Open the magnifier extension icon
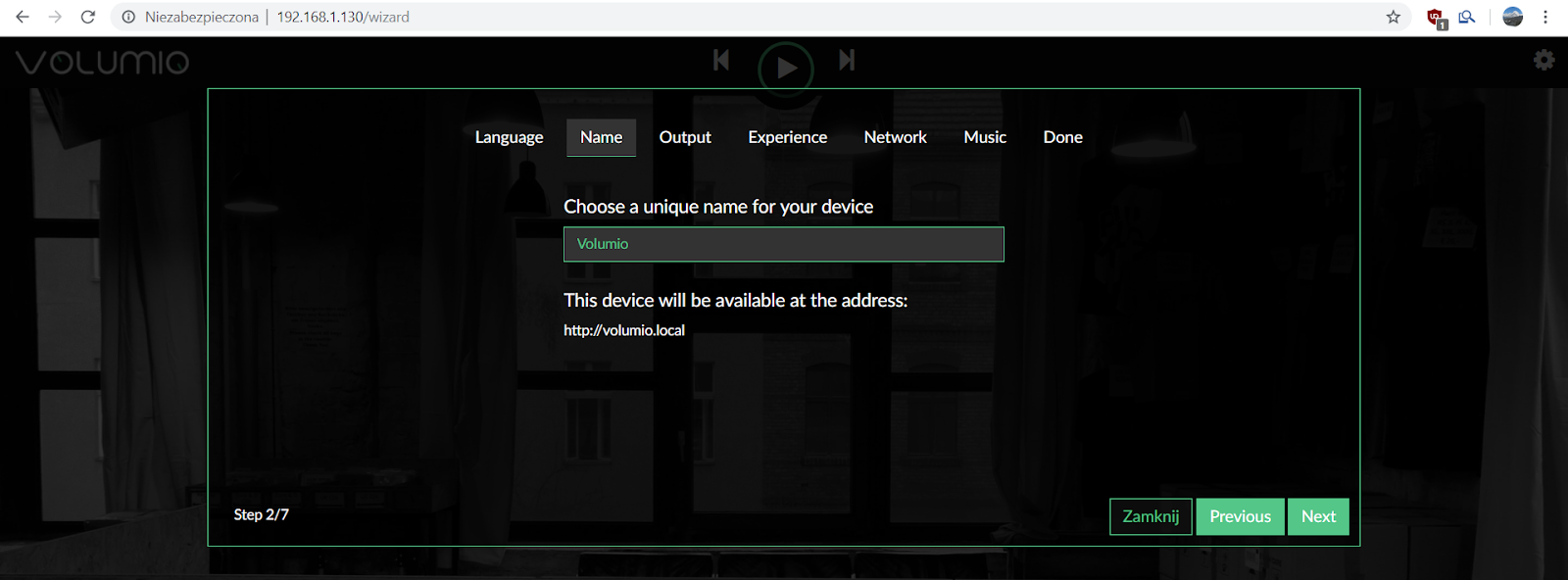This screenshot has height=580, width=1568. point(1467,17)
